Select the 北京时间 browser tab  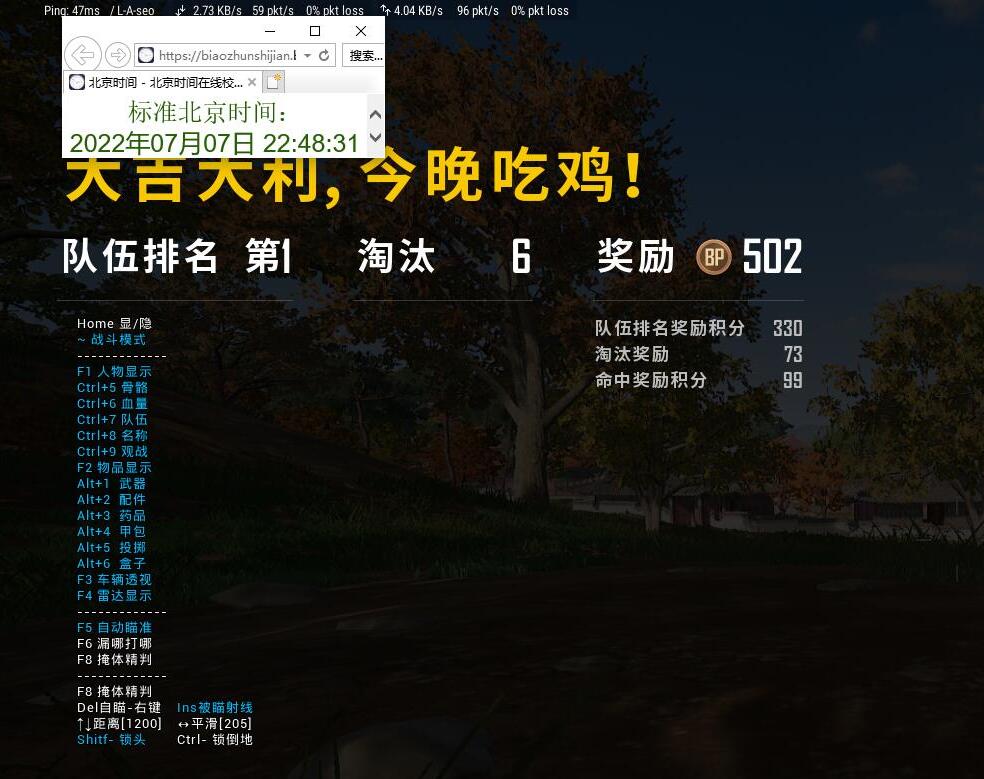pos(160,82)
